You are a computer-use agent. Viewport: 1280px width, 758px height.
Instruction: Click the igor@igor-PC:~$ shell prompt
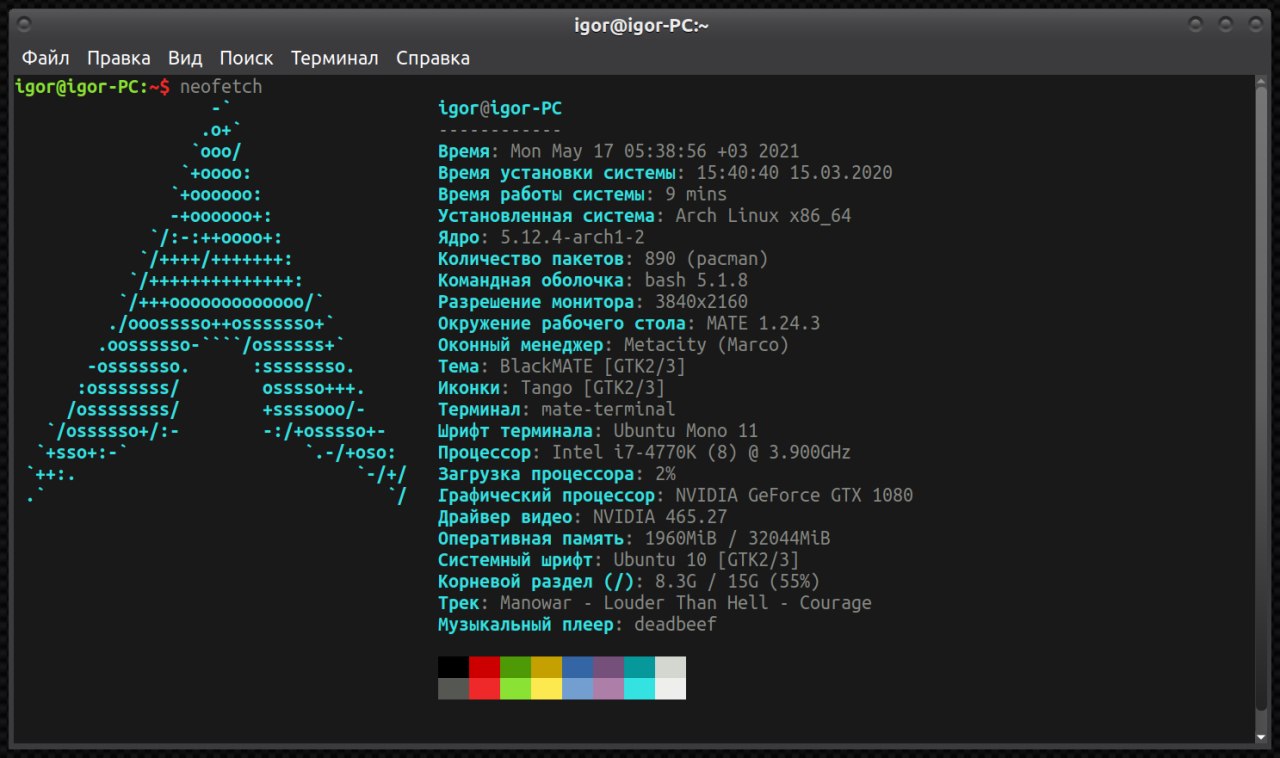tap(92, 87)
